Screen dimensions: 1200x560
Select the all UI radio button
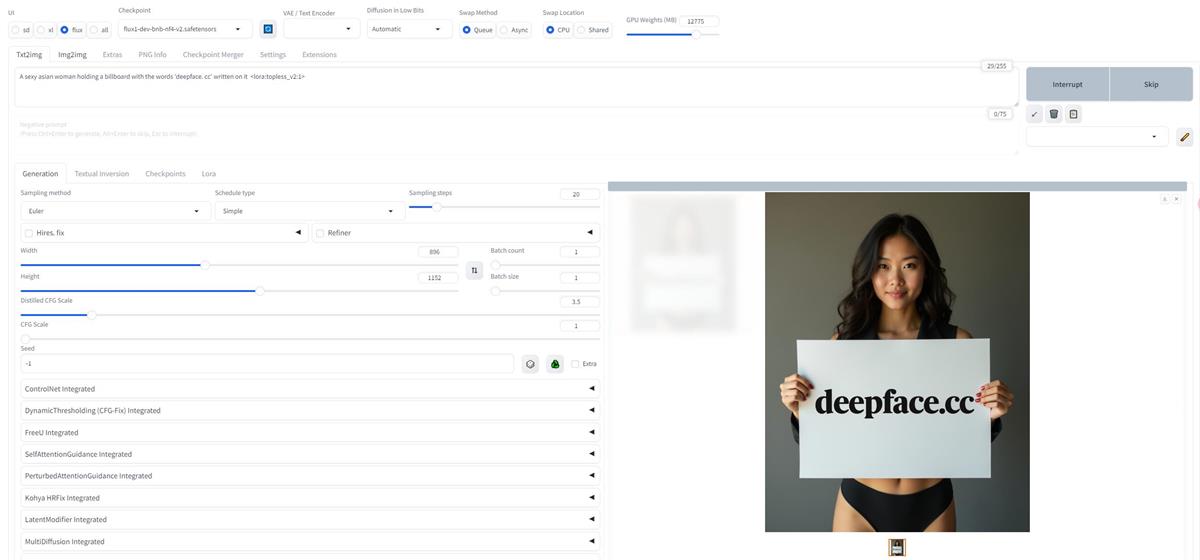[x=99, y=30]
